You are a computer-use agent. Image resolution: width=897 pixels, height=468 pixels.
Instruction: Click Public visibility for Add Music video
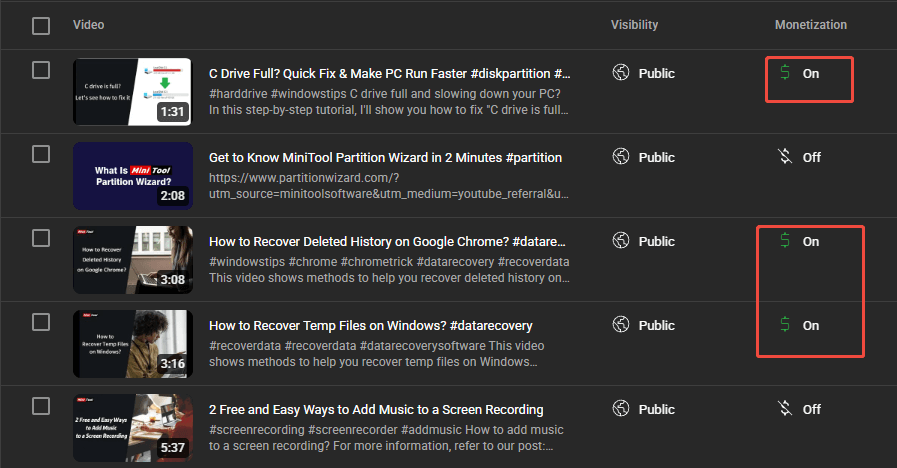click(657, 410)
